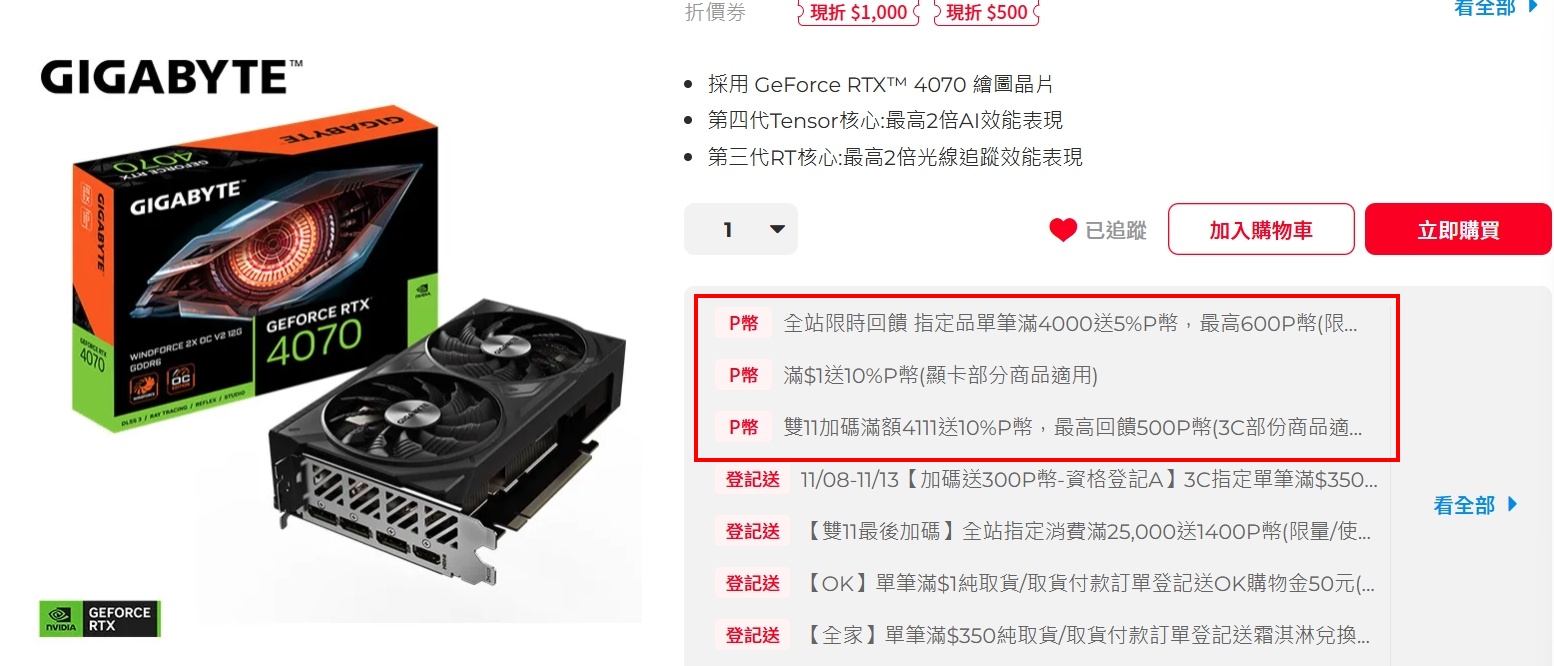Screen dimensions: 1554x666
Task: Click the red heart tracked icon
Action: pyautogui.click(x=1062, y=230)
